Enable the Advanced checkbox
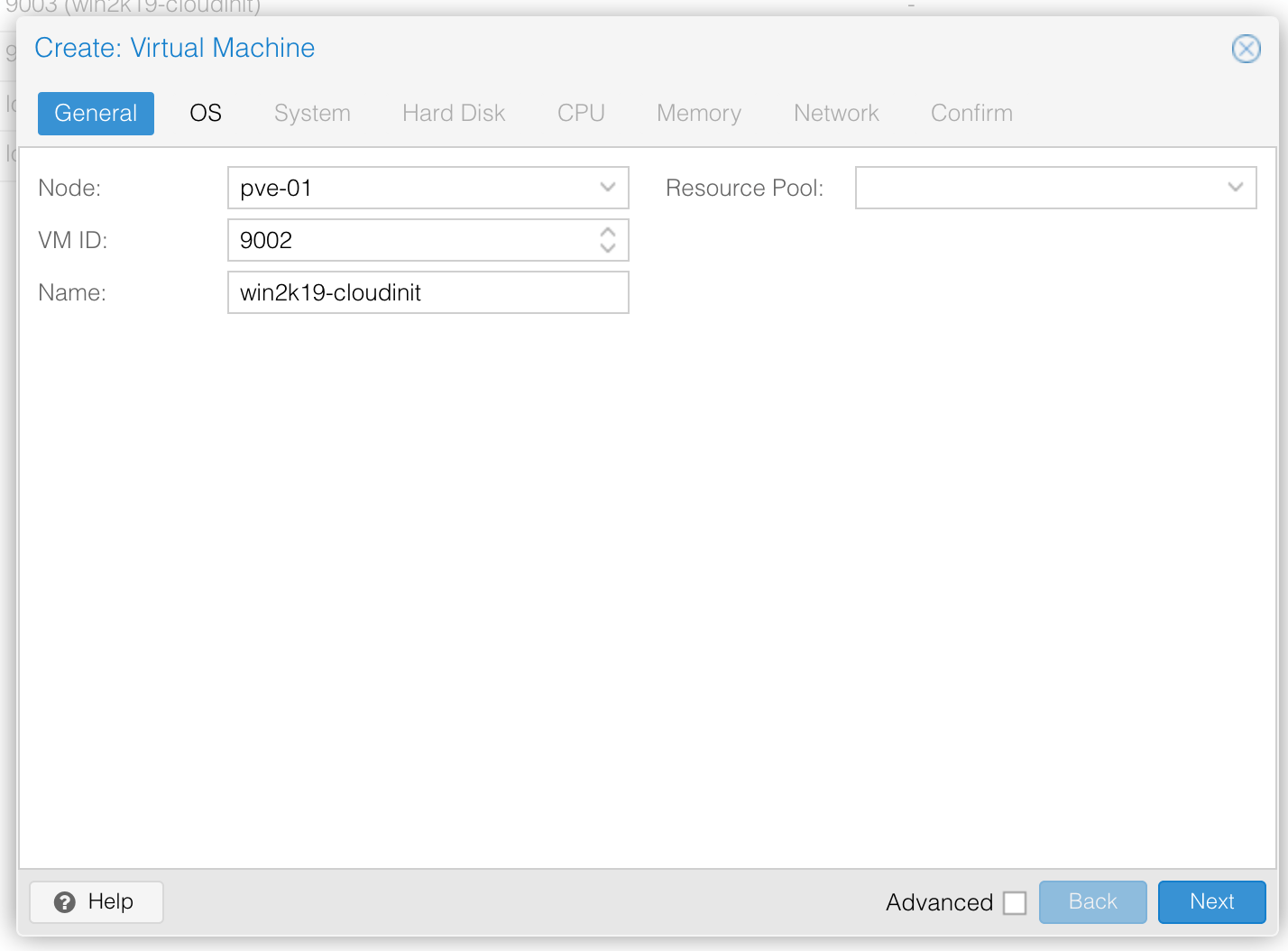The width and height of the screenshot is (1288, 951). tap(1016, 902)
